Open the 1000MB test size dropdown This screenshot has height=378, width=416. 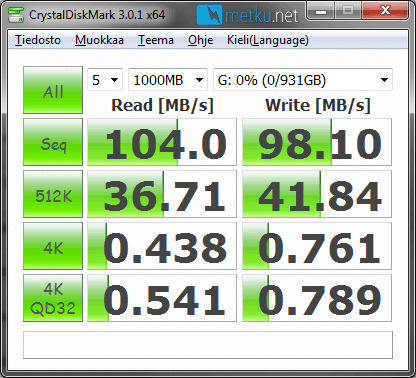(168, 80)
